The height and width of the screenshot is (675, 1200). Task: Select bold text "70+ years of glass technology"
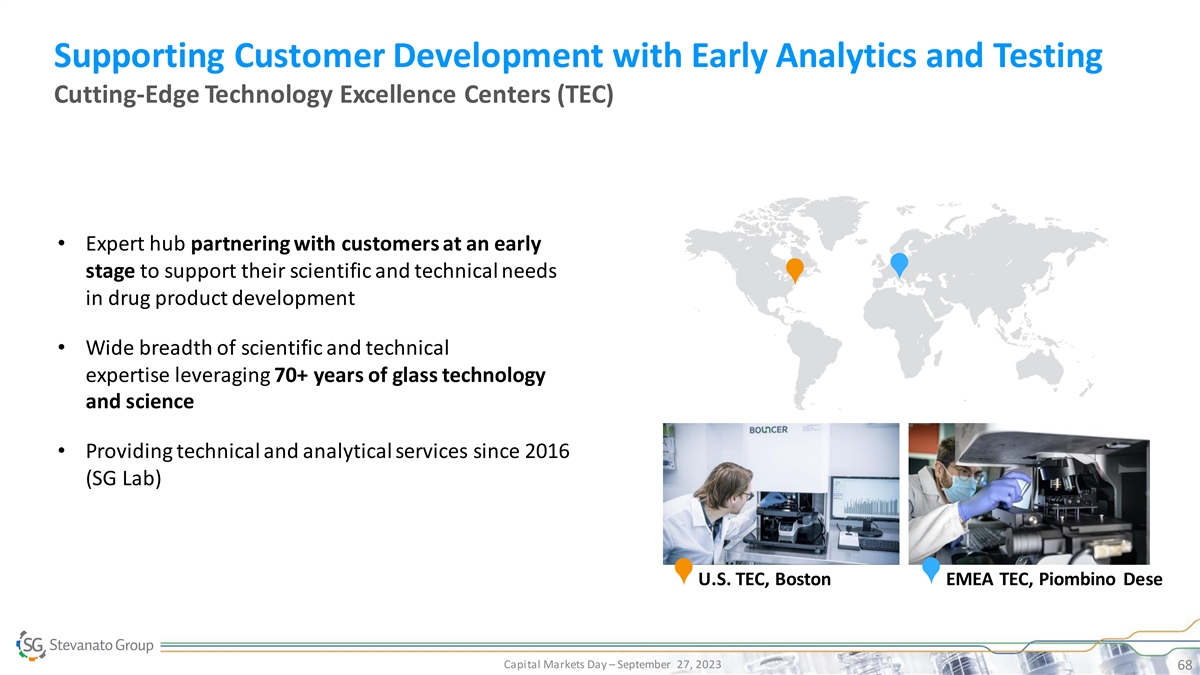coord(410,375)
